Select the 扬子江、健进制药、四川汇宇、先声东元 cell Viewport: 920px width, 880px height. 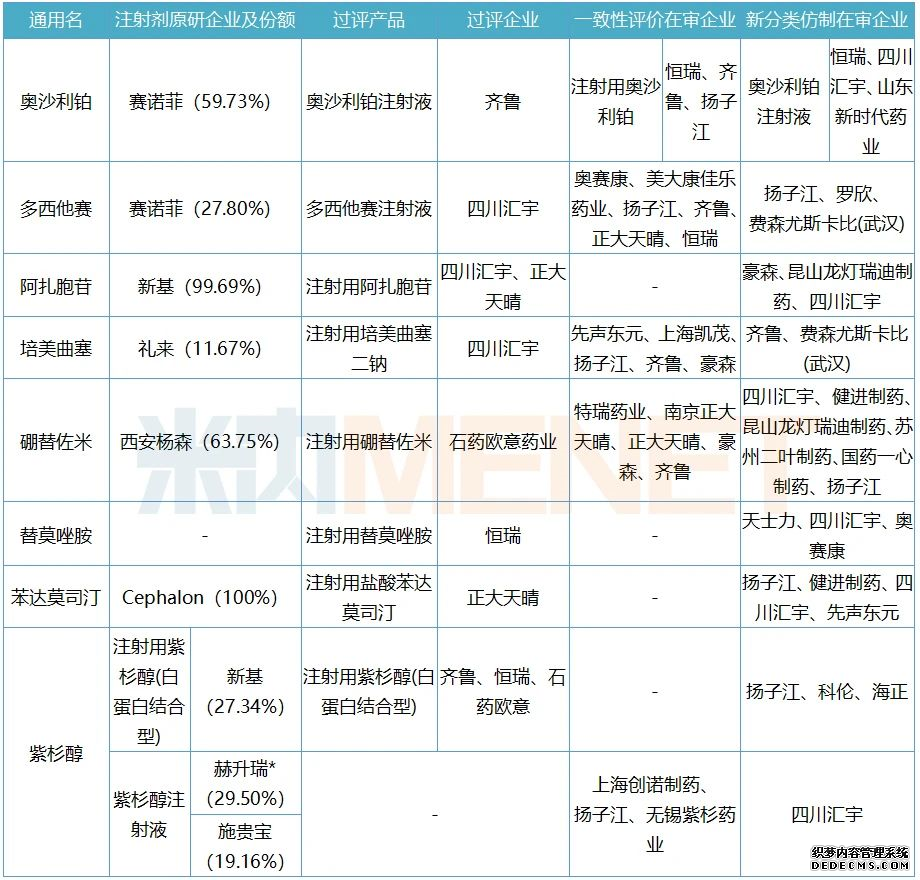pyautogui.click(x=827, y=597)
